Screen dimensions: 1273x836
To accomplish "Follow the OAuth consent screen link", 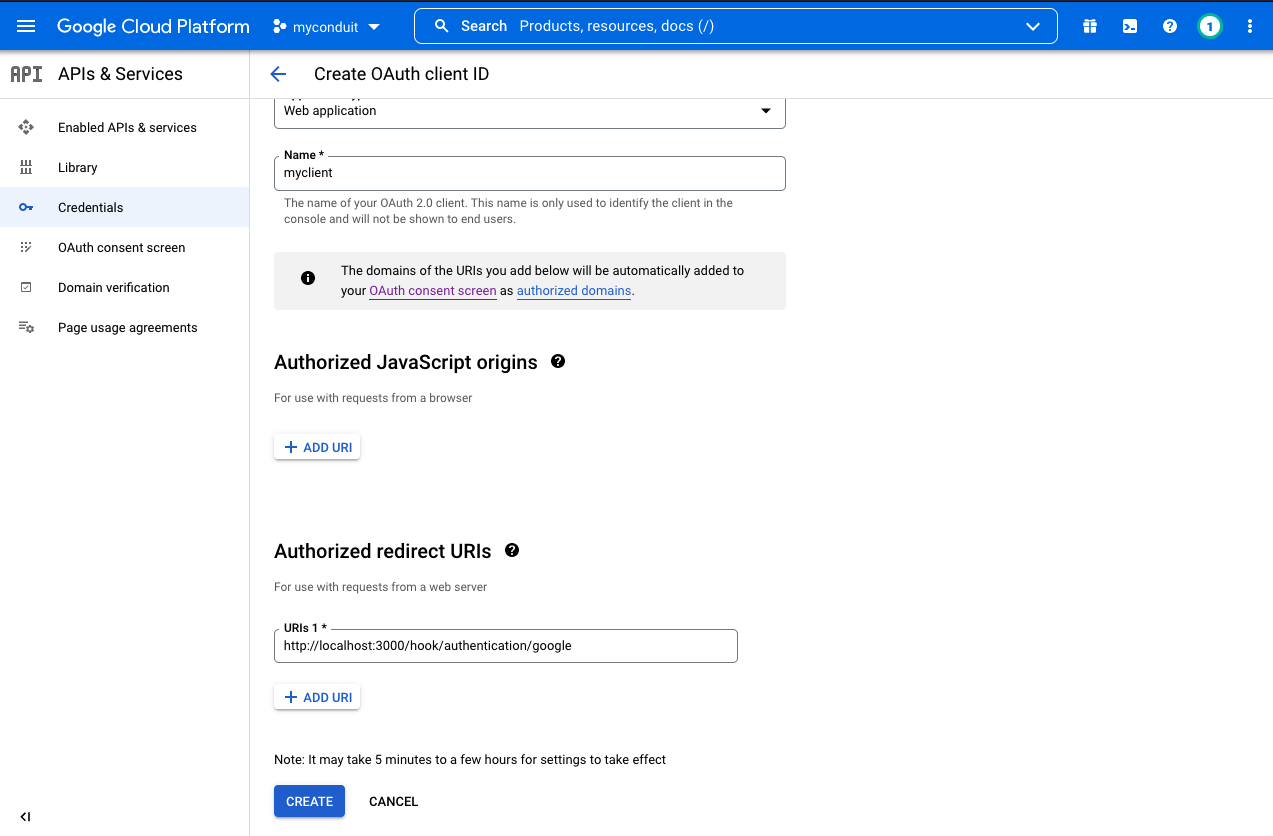I will [433, 291].
